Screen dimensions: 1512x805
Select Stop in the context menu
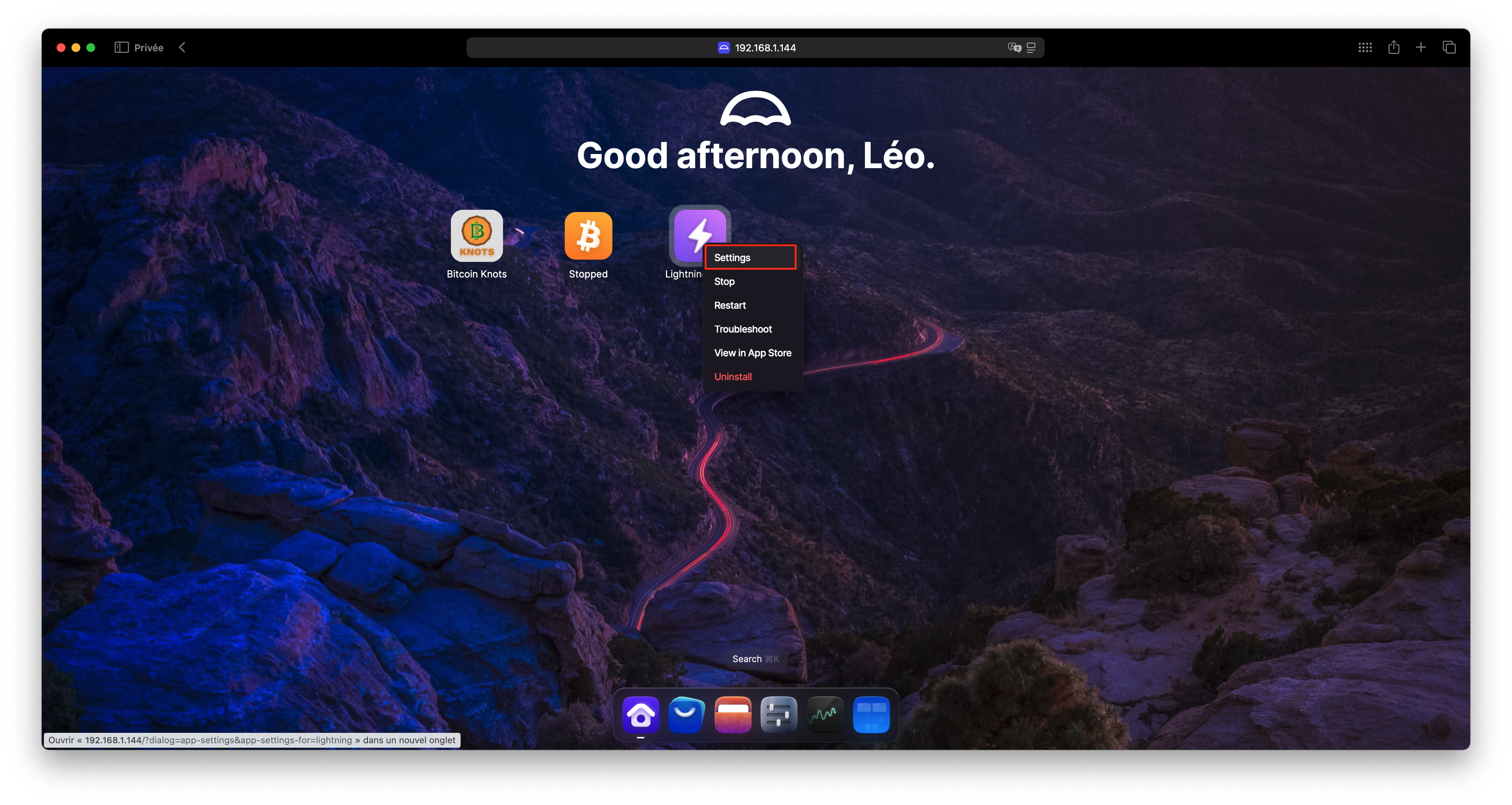point(753,282)
